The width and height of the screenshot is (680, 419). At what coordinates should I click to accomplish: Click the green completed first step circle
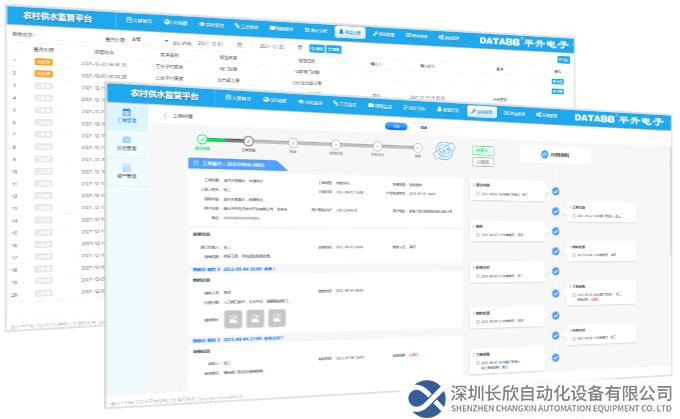pos(202,141)
